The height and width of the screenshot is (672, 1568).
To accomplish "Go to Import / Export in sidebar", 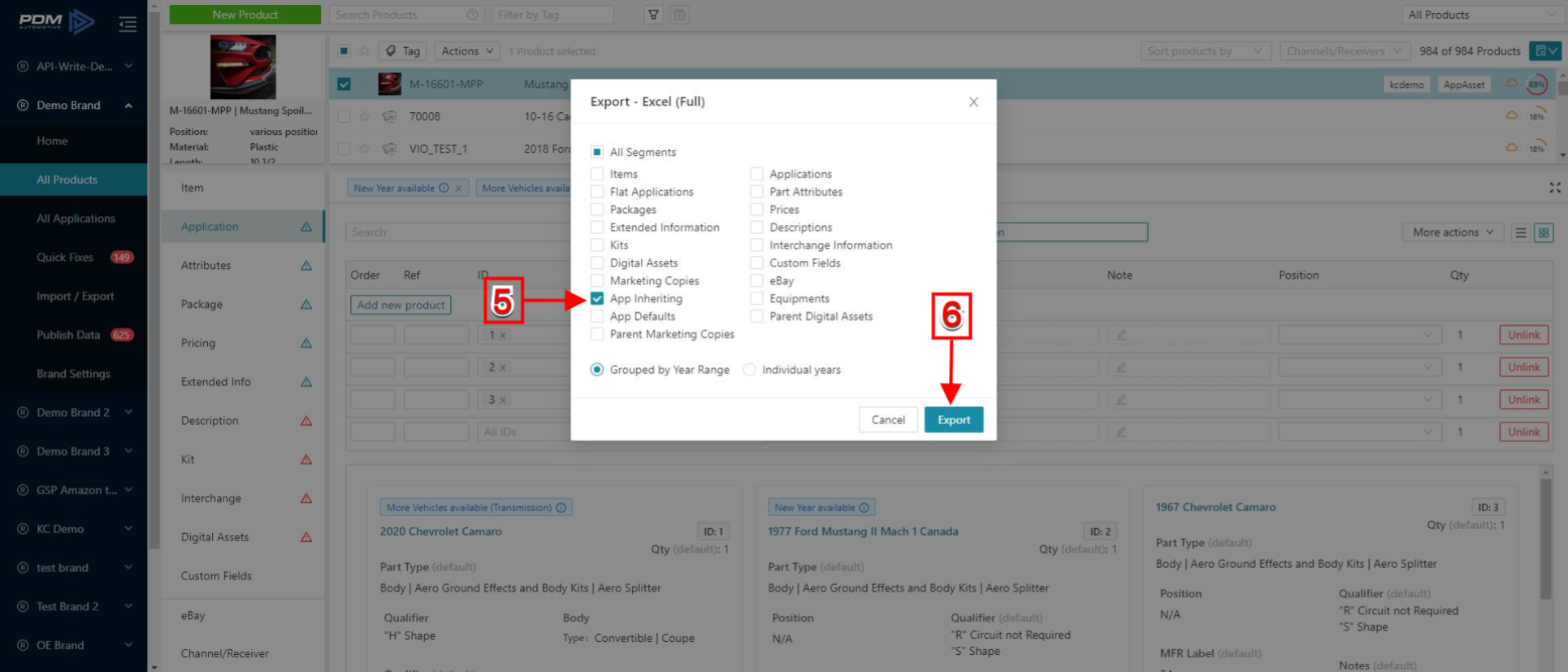I will point(74,297).
